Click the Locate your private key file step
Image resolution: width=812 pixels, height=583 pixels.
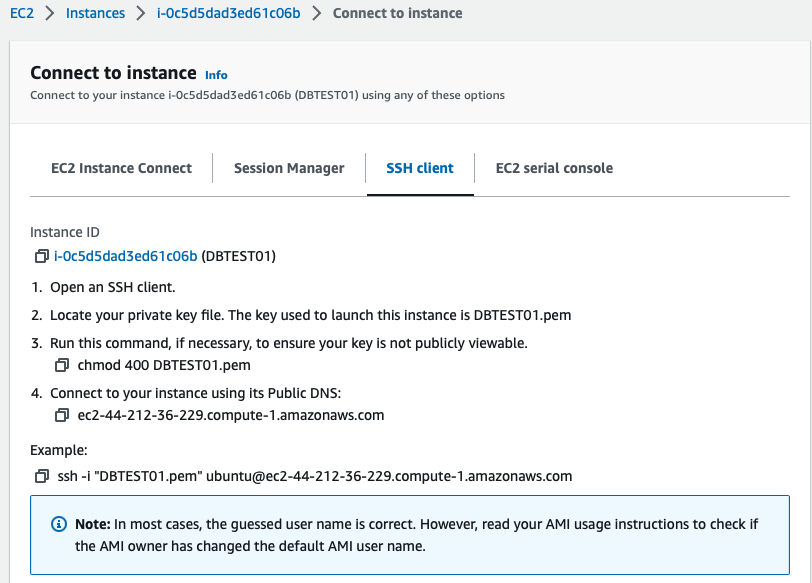pos(311,315)
